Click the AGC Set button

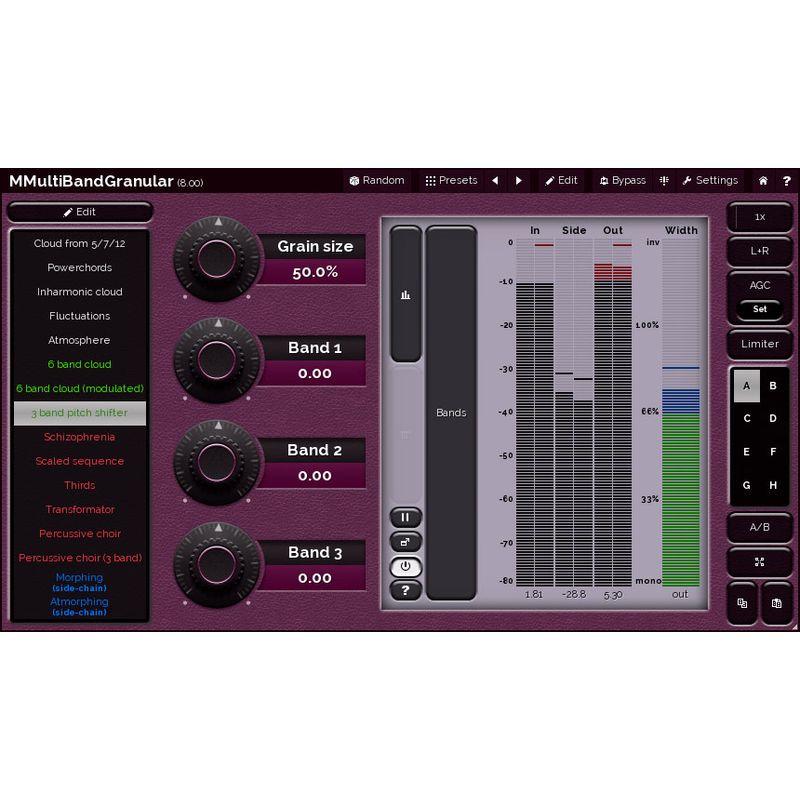coord(760,309)
